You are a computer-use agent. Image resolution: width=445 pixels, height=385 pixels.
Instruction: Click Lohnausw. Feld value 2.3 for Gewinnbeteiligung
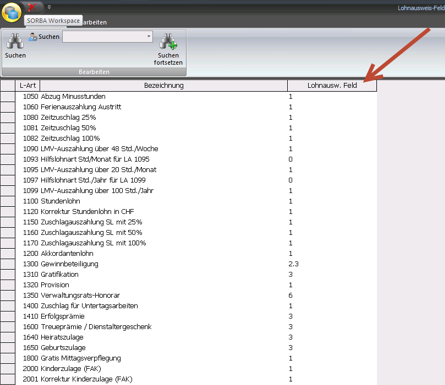[294, 264]
